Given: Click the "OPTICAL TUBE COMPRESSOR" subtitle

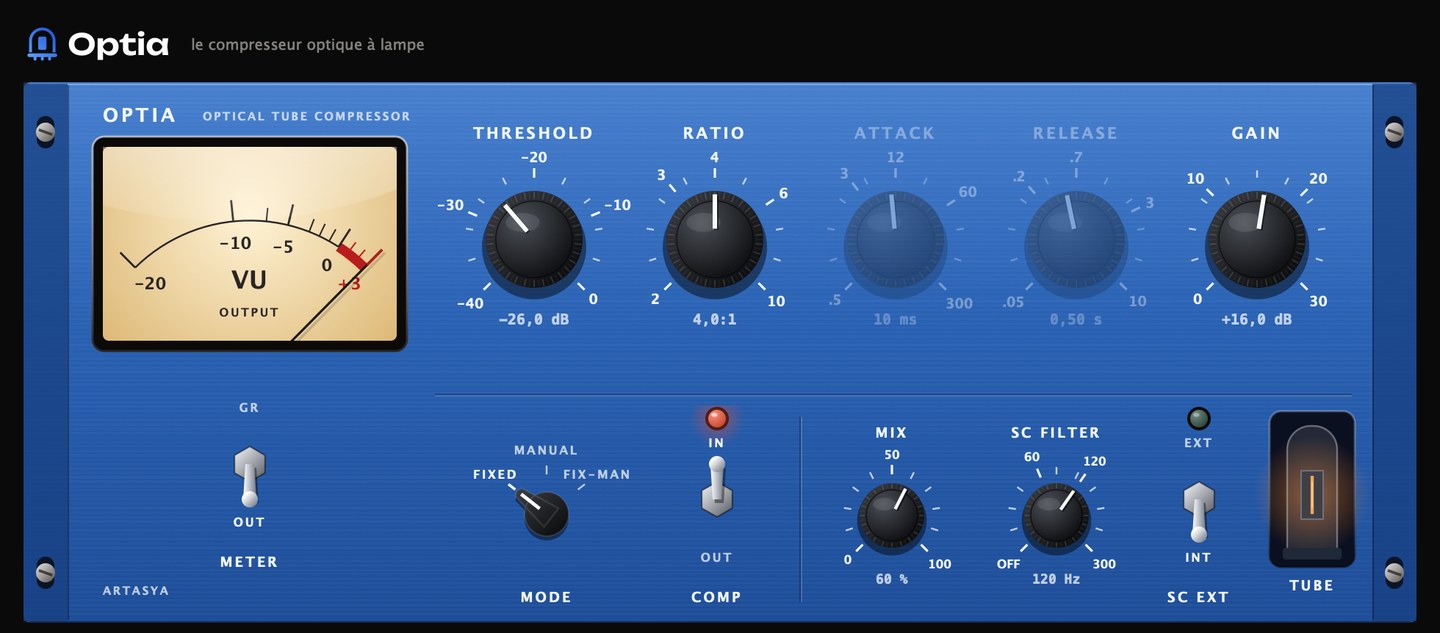Looking at the screenshot, I should pyautogui.click(x=306, y=116).
